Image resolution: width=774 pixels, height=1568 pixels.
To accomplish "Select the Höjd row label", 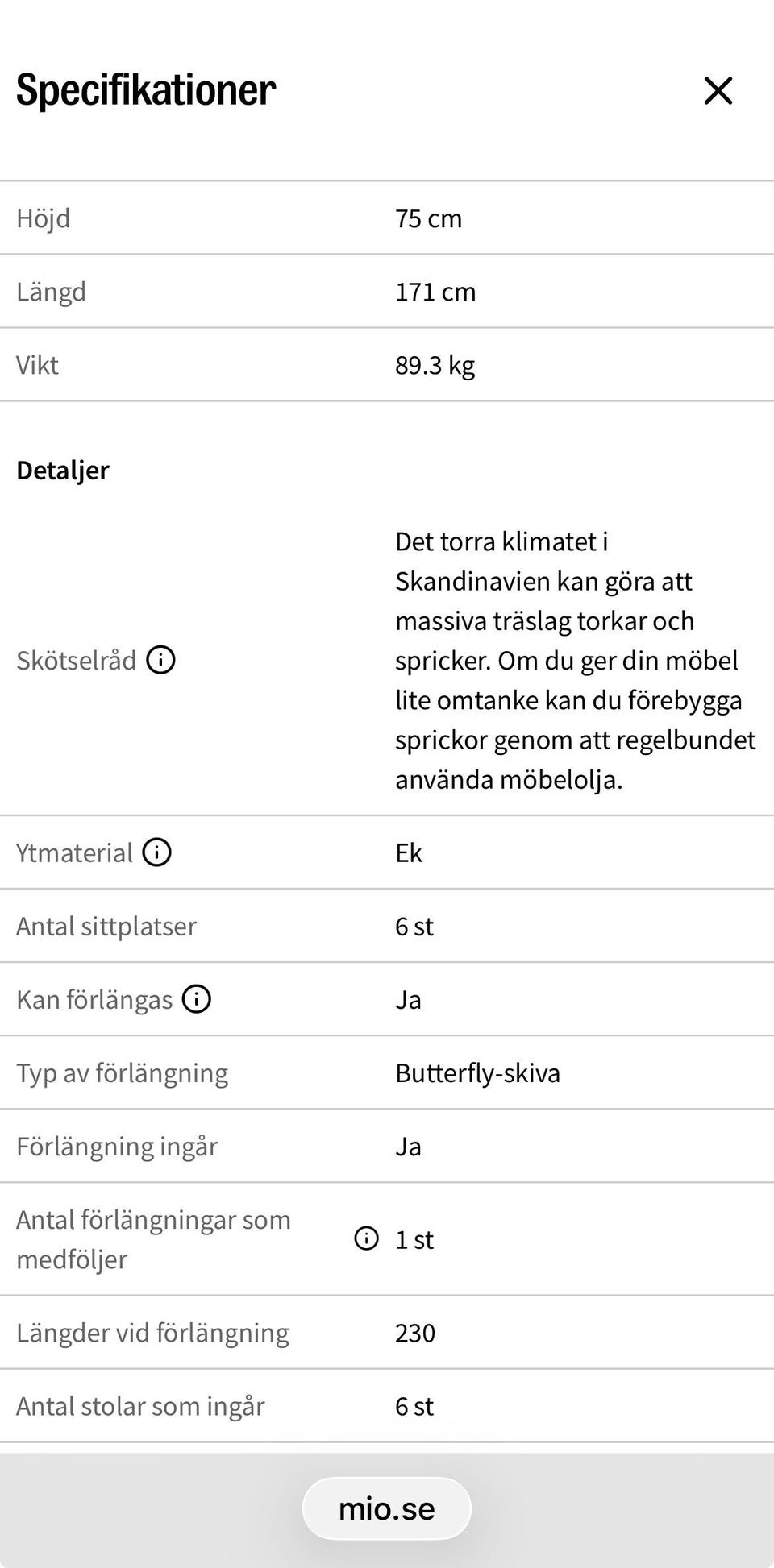I will [44, 218].
